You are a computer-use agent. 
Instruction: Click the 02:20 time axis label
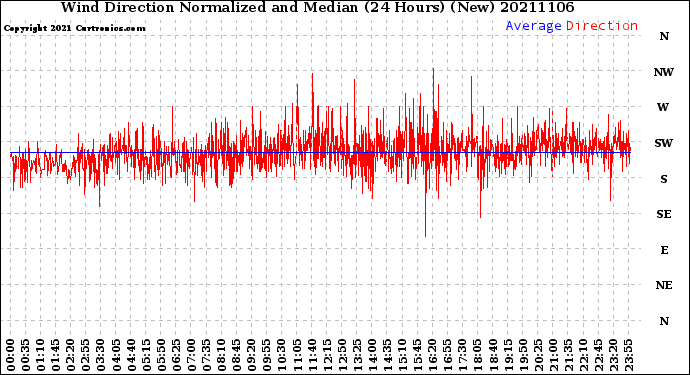pos(71,355)
